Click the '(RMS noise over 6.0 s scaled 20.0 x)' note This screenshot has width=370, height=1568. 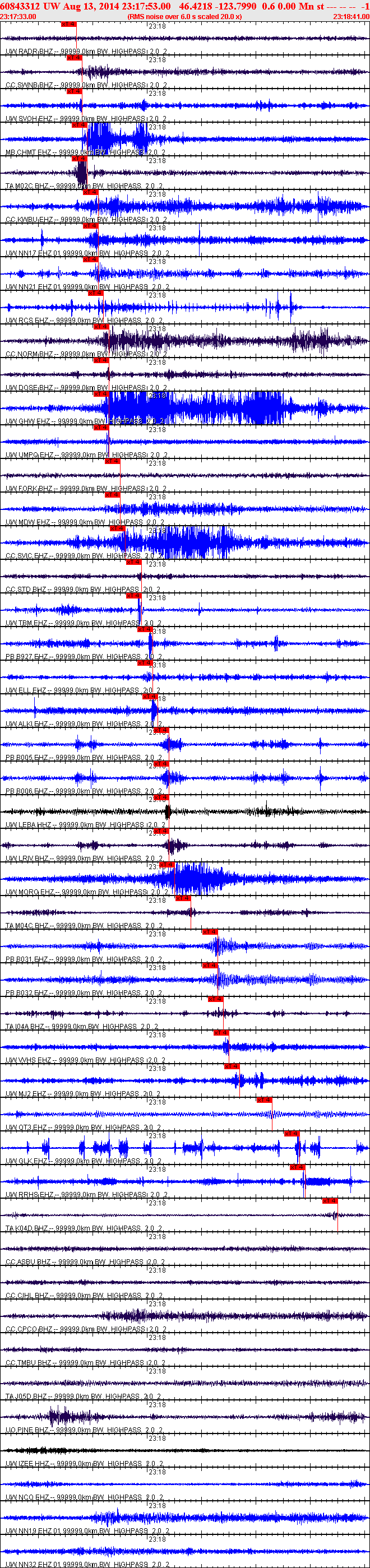[x=184, y=17]
